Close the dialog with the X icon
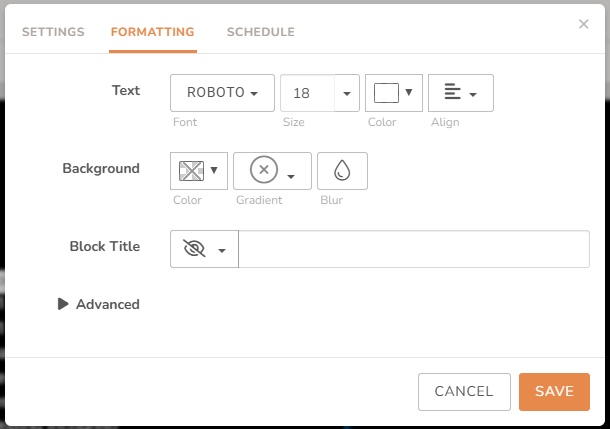Screen dimensions: 610x429 pyautogui.click(x=584, y=24)
